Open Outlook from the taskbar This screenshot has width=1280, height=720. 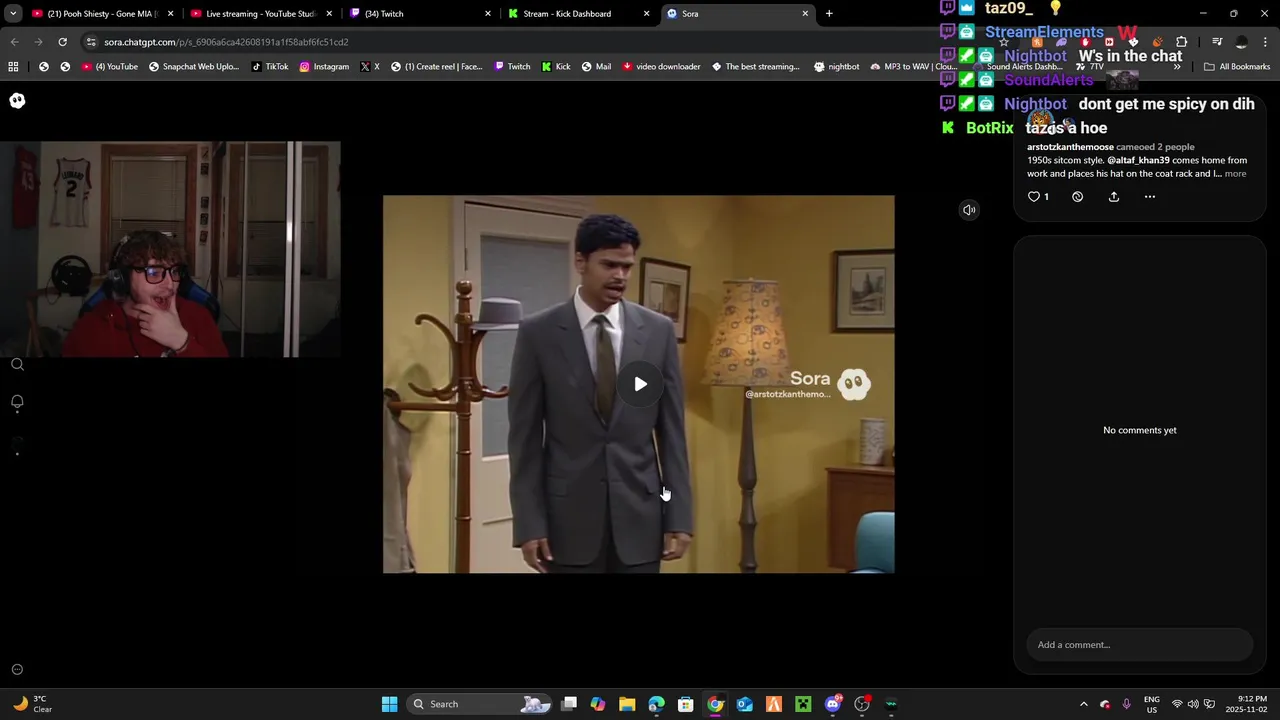pyautogui.click(x=745, y=704)
